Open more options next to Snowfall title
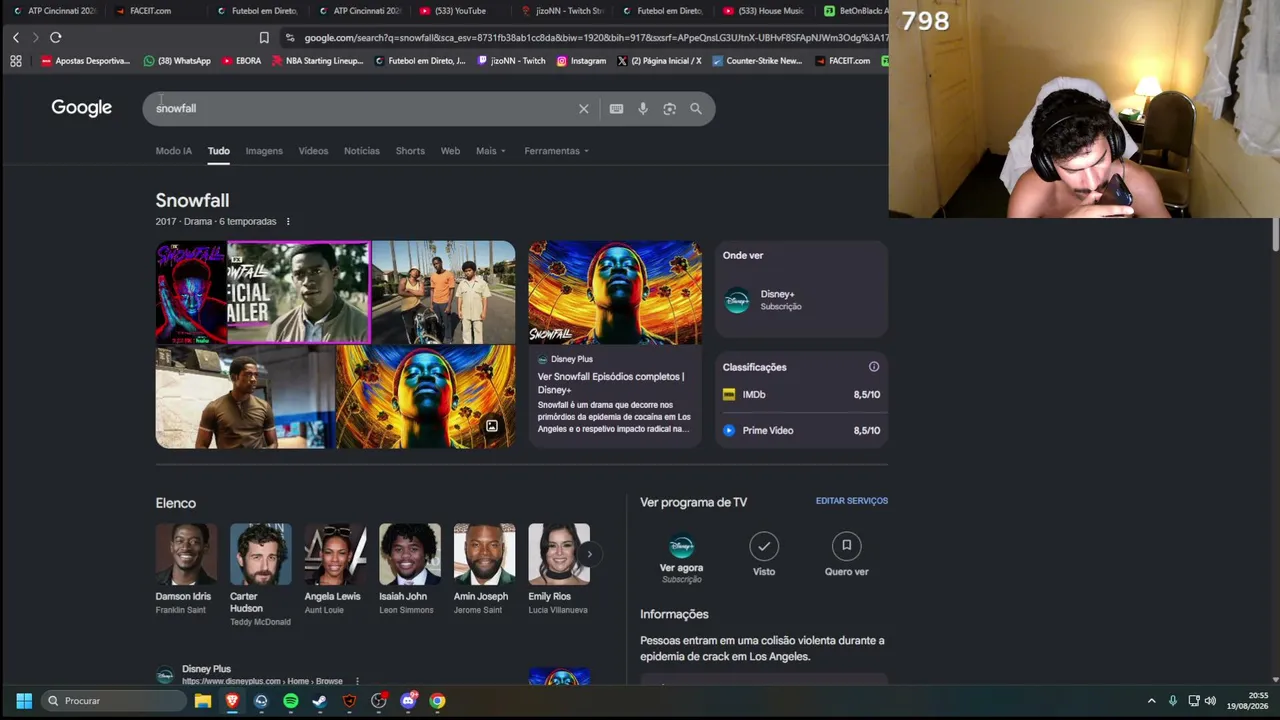The height and width of the screenshot is (720, 1280). pyautogui.click(x=288, y=222)
